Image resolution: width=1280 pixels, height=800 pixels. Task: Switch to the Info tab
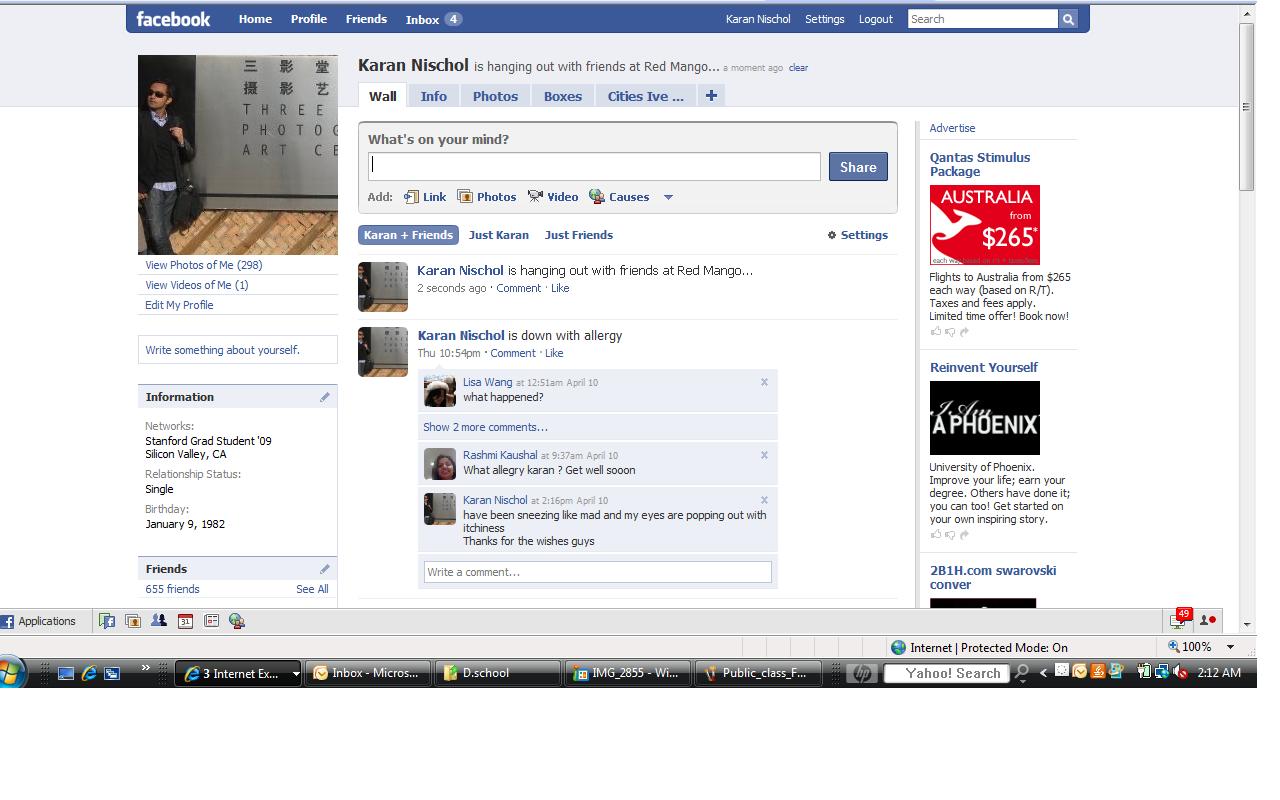point(433,96)
